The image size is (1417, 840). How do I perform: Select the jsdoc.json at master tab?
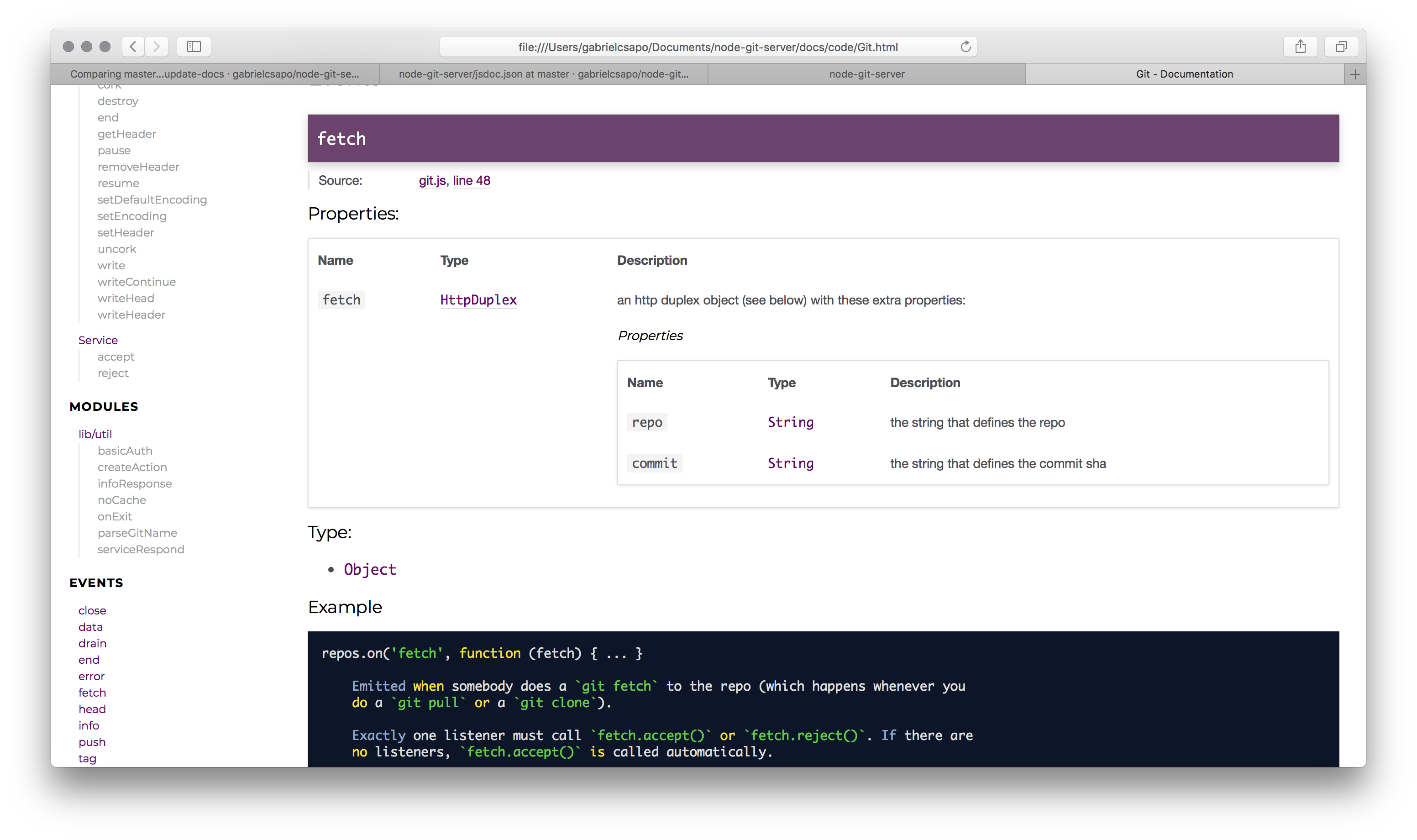pyautogui.click(x=543, y=74)
